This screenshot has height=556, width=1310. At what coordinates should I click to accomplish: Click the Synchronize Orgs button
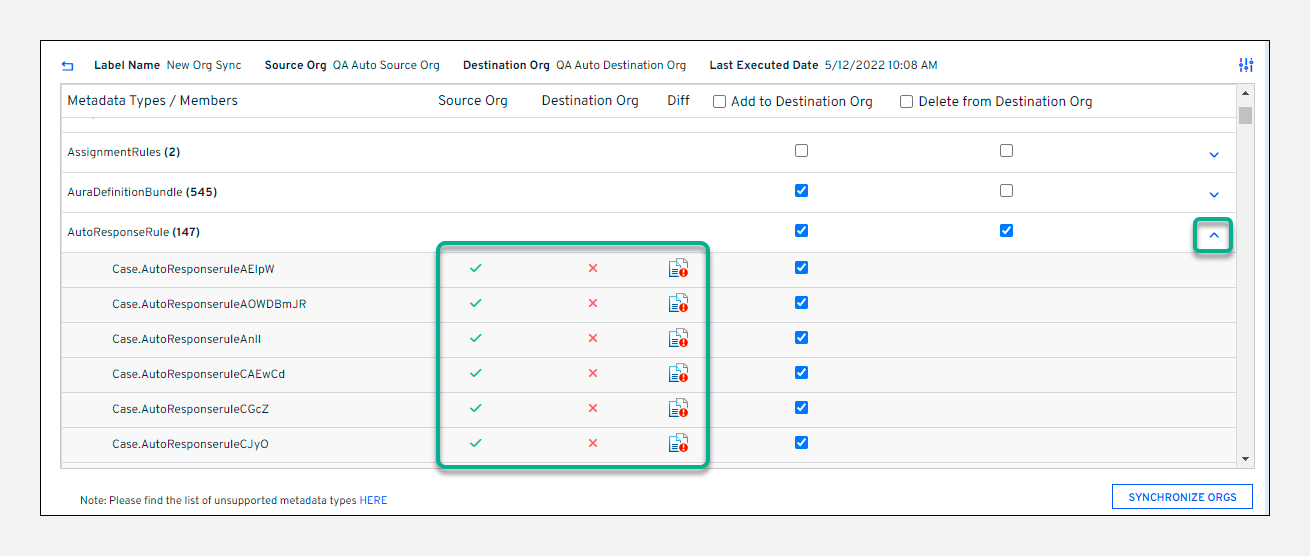pos(1182,497)
